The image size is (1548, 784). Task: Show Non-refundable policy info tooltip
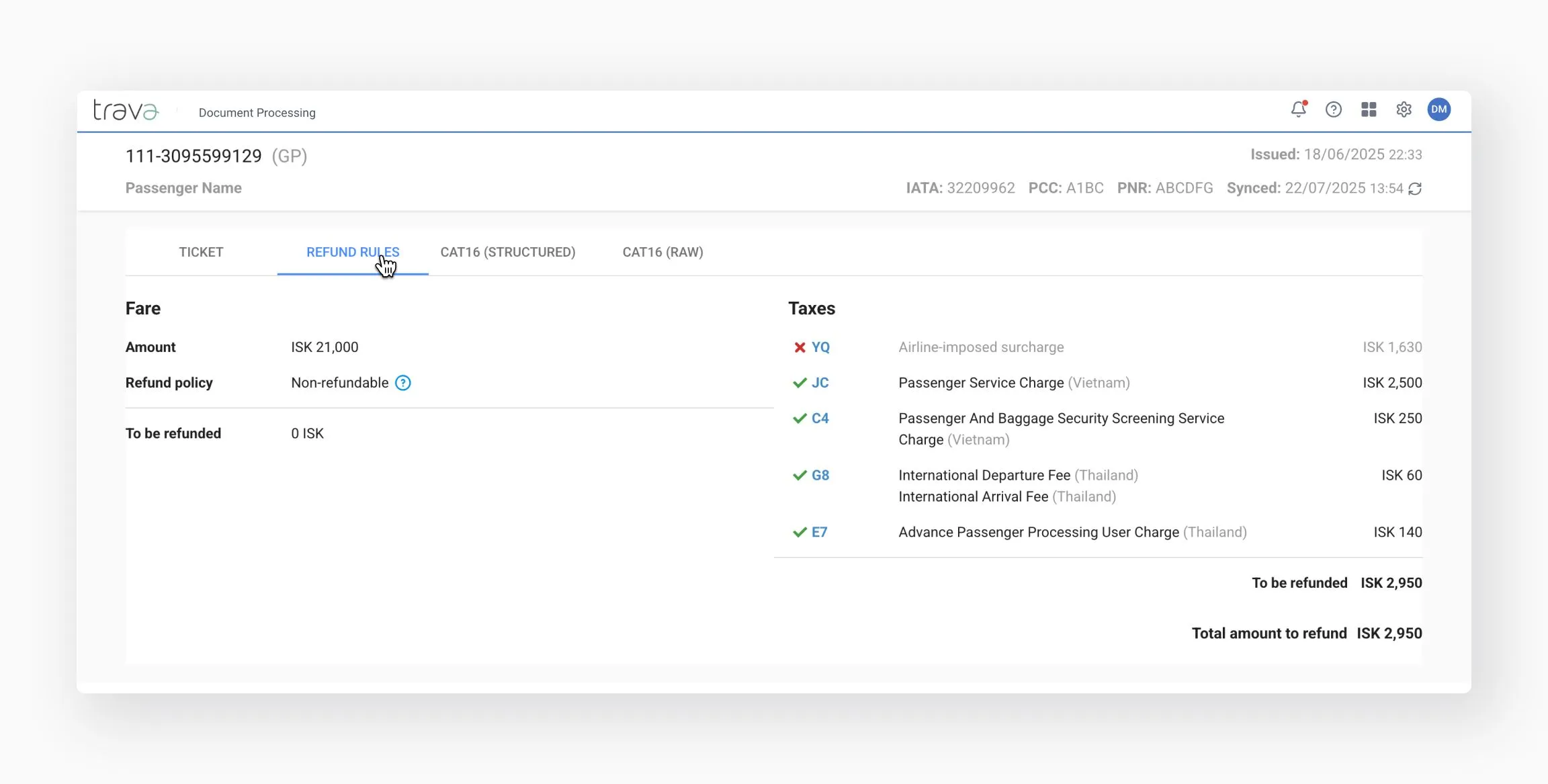click(402, 383)
